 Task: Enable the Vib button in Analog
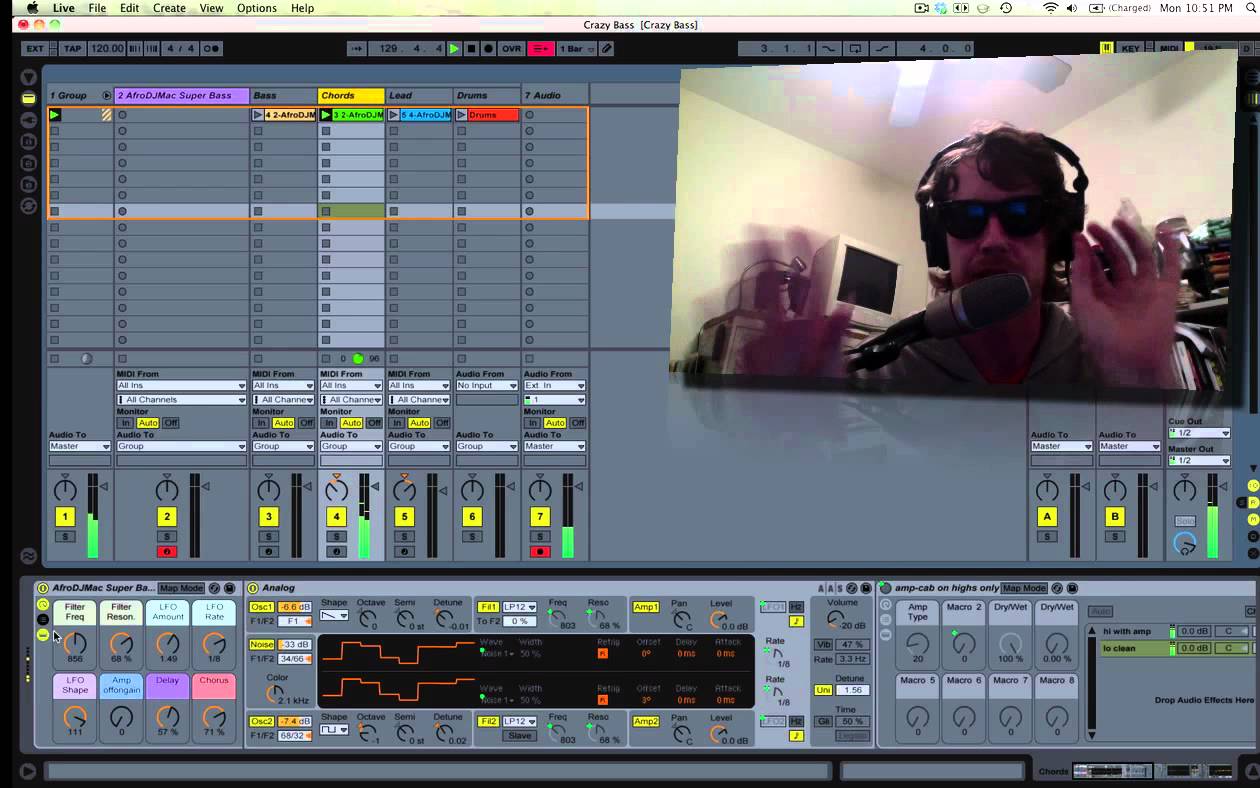(823, 645)
